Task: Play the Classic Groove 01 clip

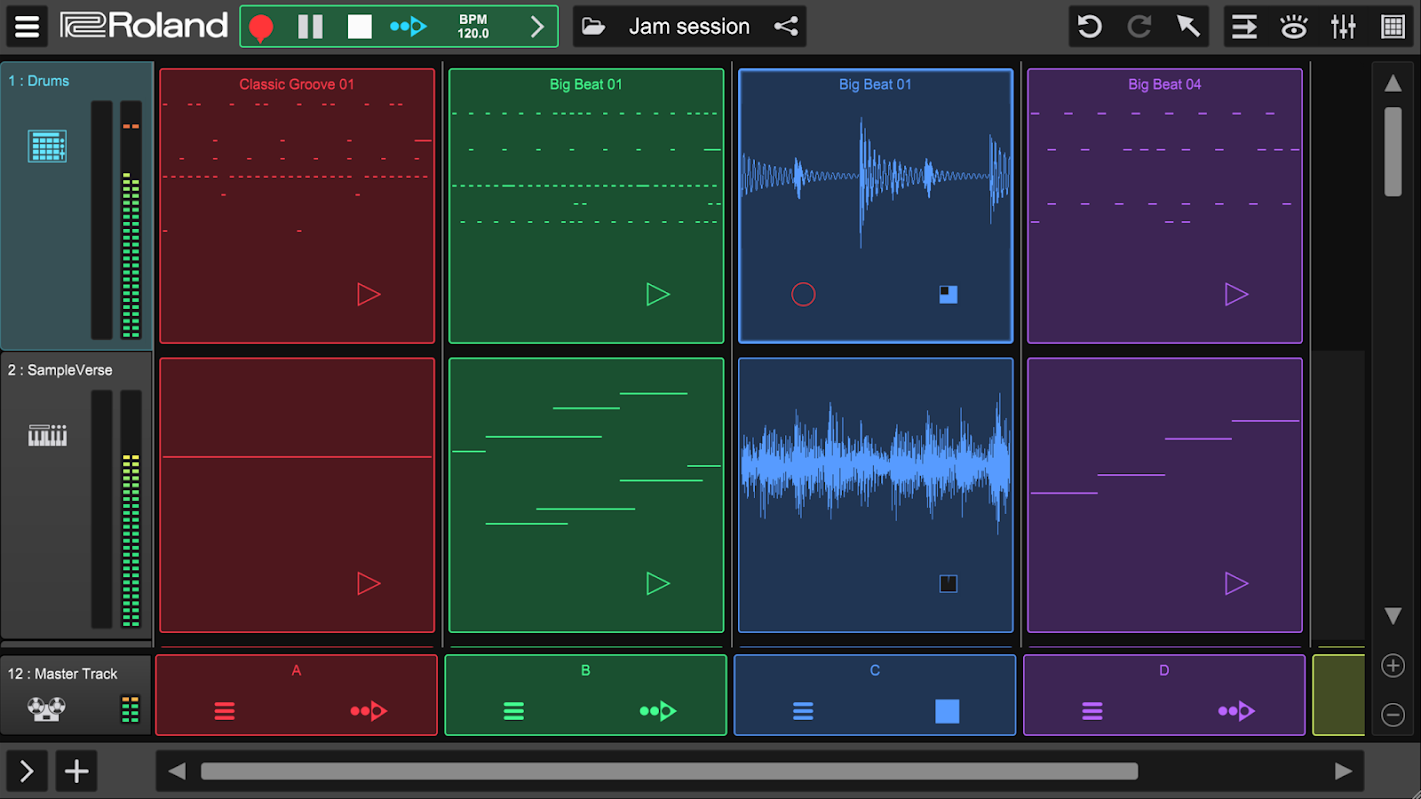Action: coord(369,294)
